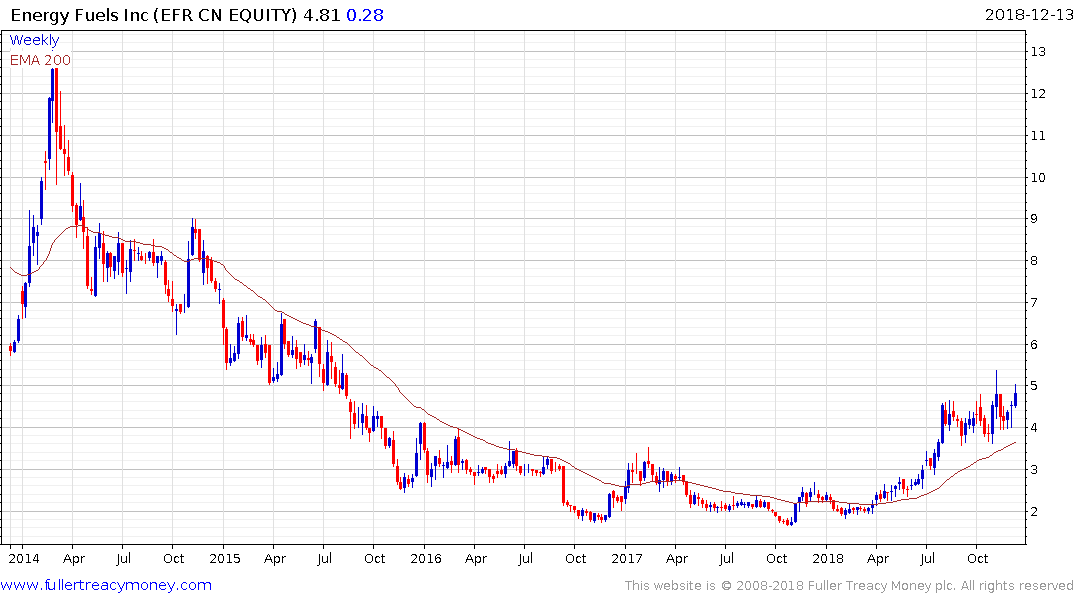This screenshot has width=1075, height=600.
Task: Click the 2018 x-axis label
Action: [x=828, y=558]
